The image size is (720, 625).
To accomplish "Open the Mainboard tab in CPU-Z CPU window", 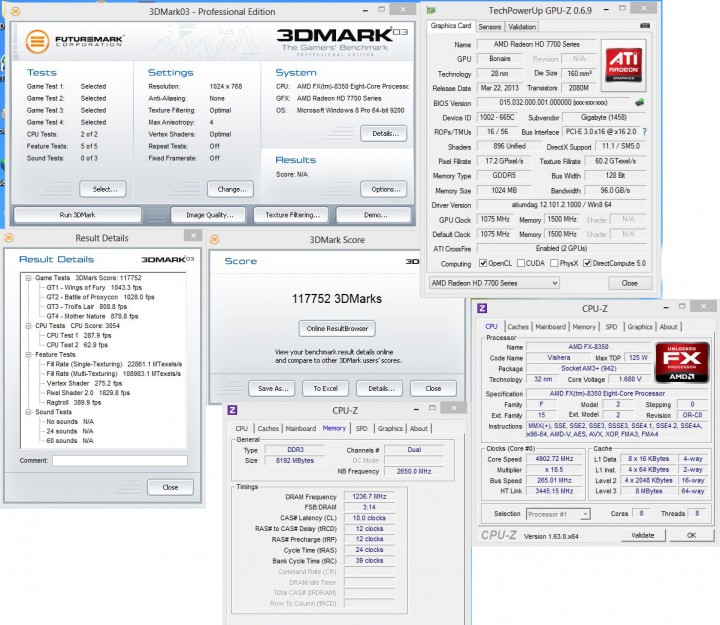I will click(551, 327).
